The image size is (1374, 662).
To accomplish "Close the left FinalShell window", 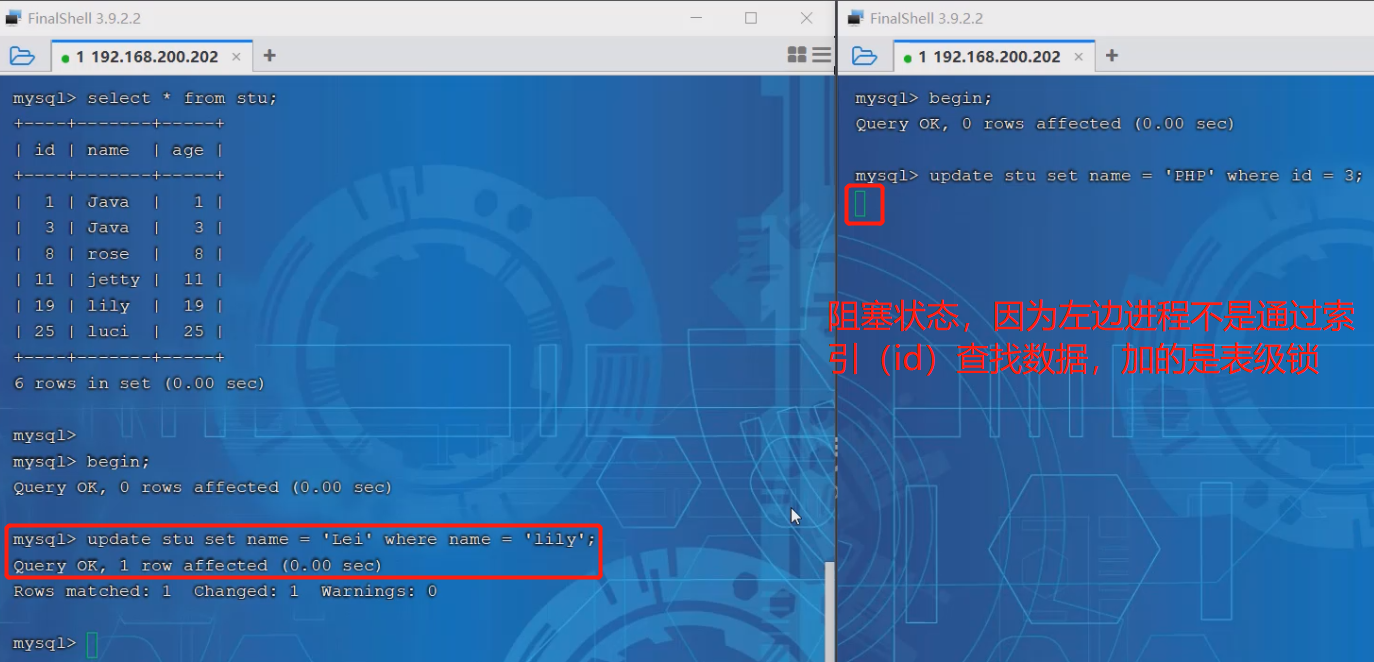I will coord(807,18).
